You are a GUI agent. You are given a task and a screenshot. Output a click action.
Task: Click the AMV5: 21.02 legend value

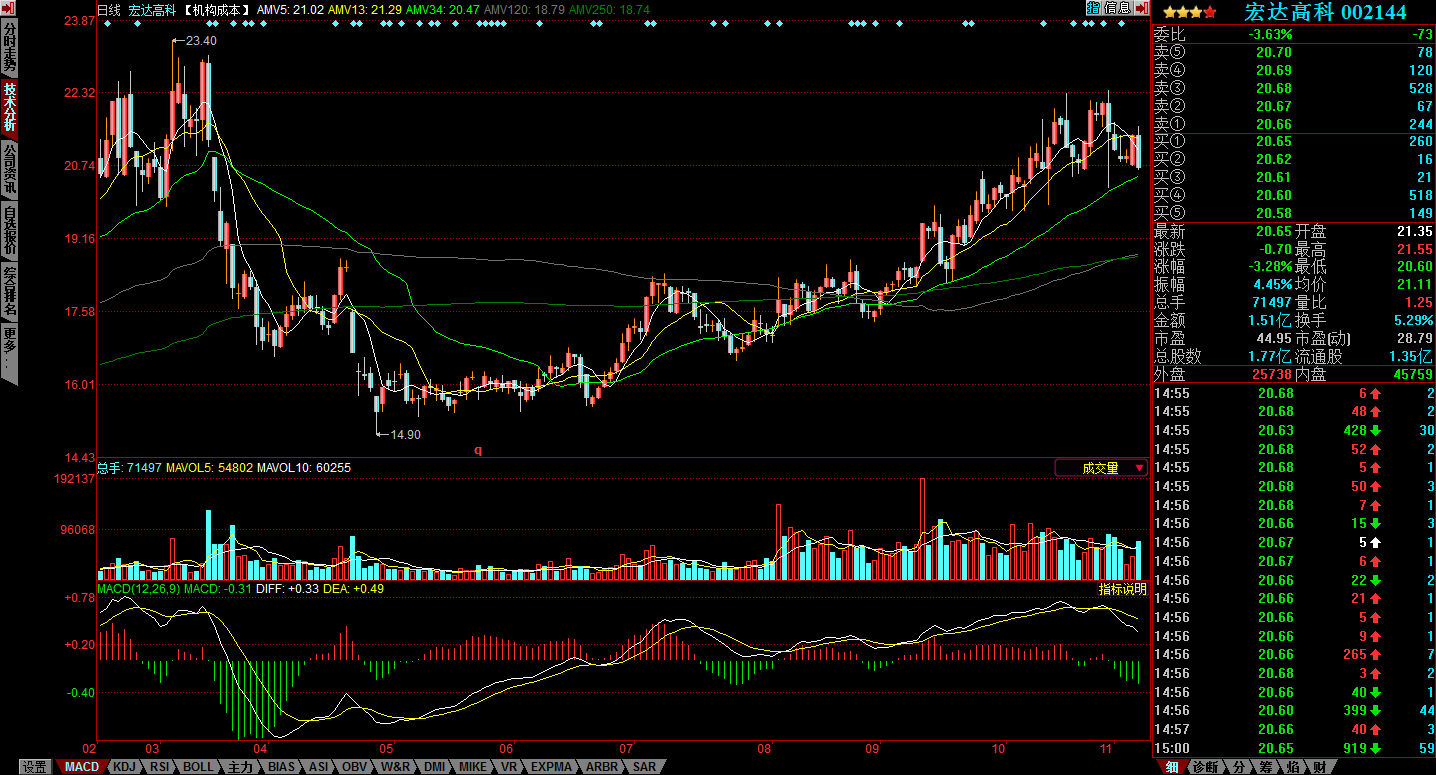click(289, 10)
